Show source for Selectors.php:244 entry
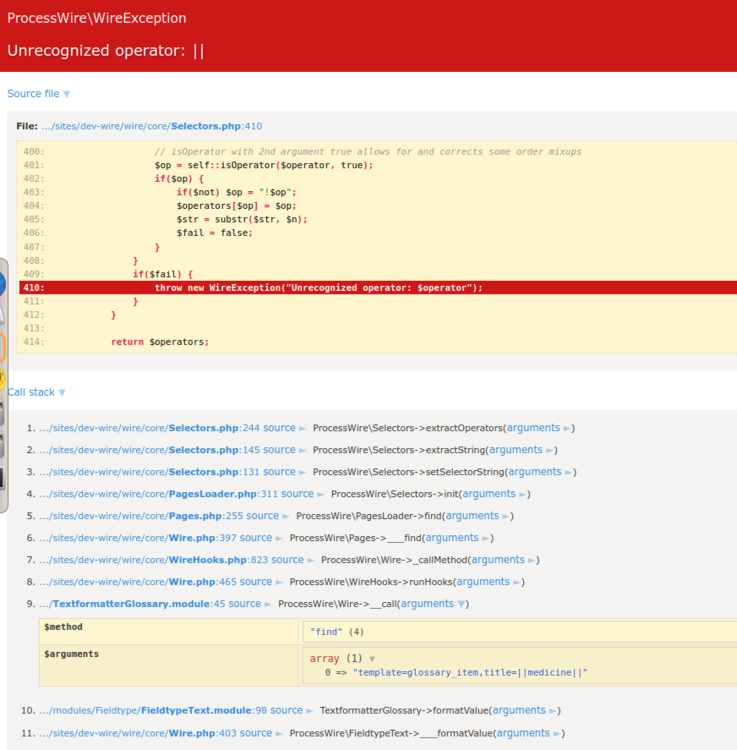This screenshot has width=737, height=750. 284,428
